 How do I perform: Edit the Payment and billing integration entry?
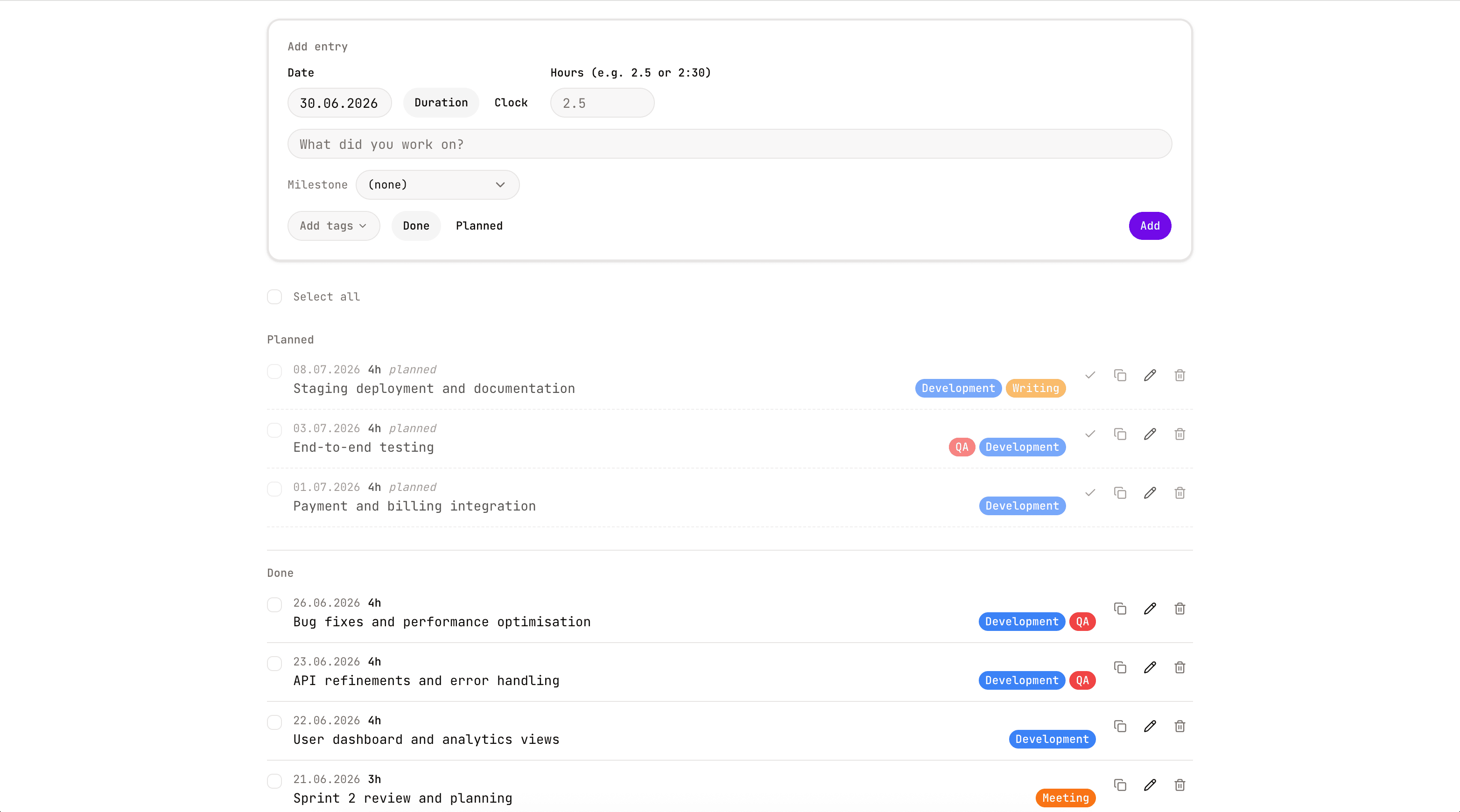point(1150,493)
